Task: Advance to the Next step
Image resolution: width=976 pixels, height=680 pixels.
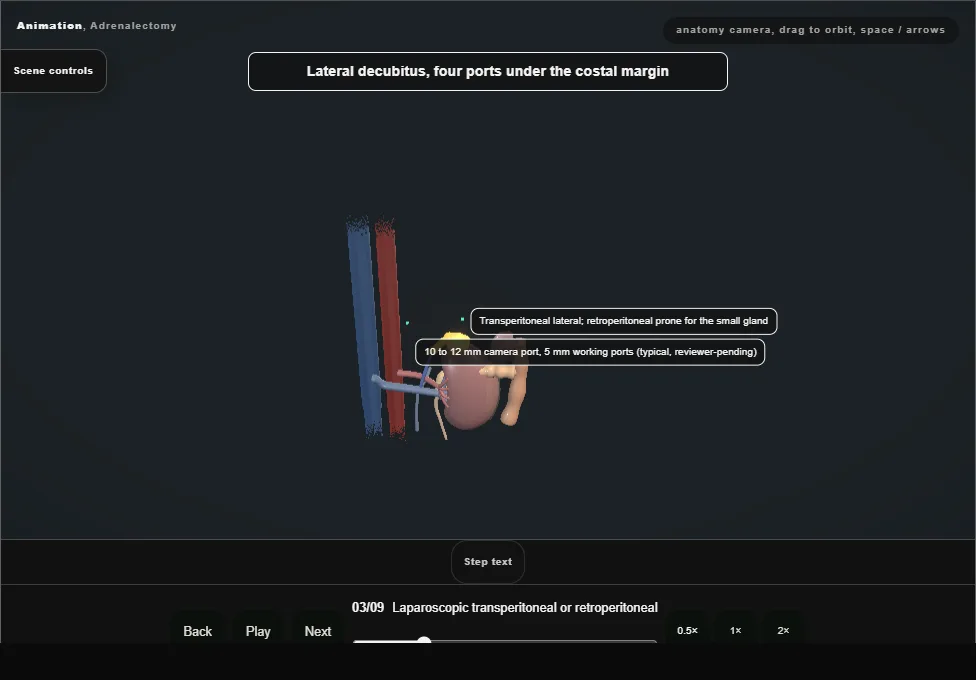Action: coord(317,631)
